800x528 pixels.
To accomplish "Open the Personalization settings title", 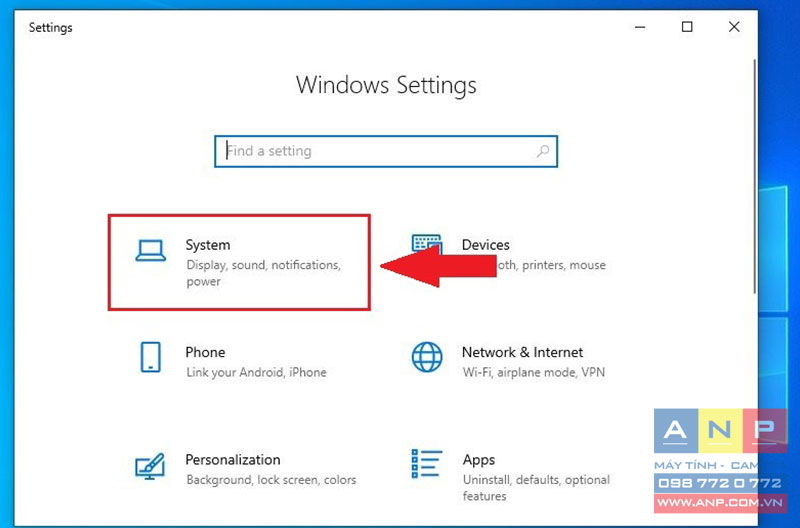I will coord(233,460).
